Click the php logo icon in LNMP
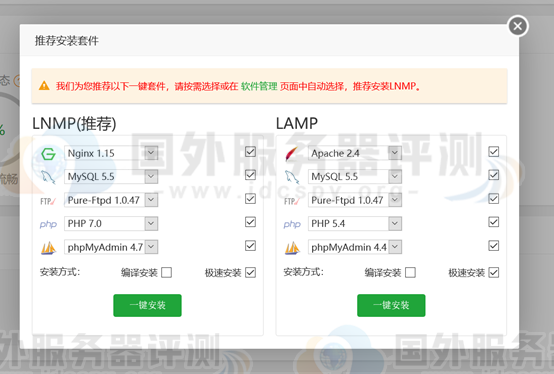The width and height of the screenshot is (554, 374). pyautogui.click(x=48, y=224)
